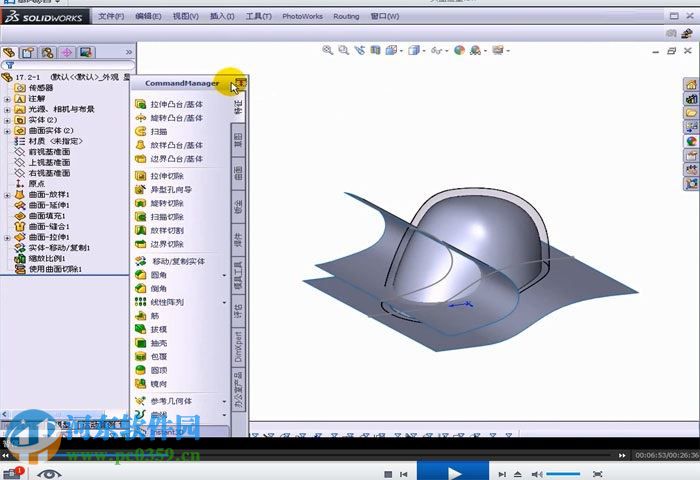
Task: Switch to the 曲面 surfaces CommandManager tab
Action: (239, 174)
